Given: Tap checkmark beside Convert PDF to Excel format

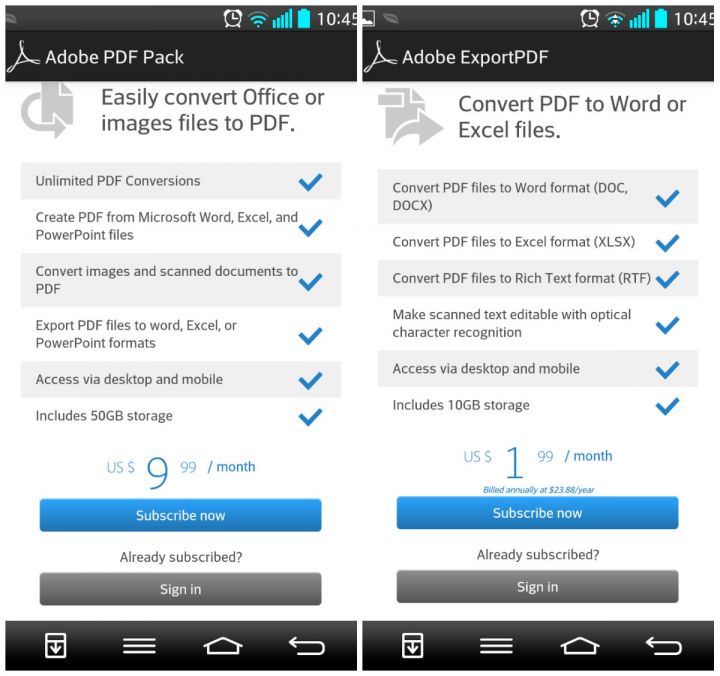Looking at the screenshot, I should pyautogui.click(x=667, y=243).
